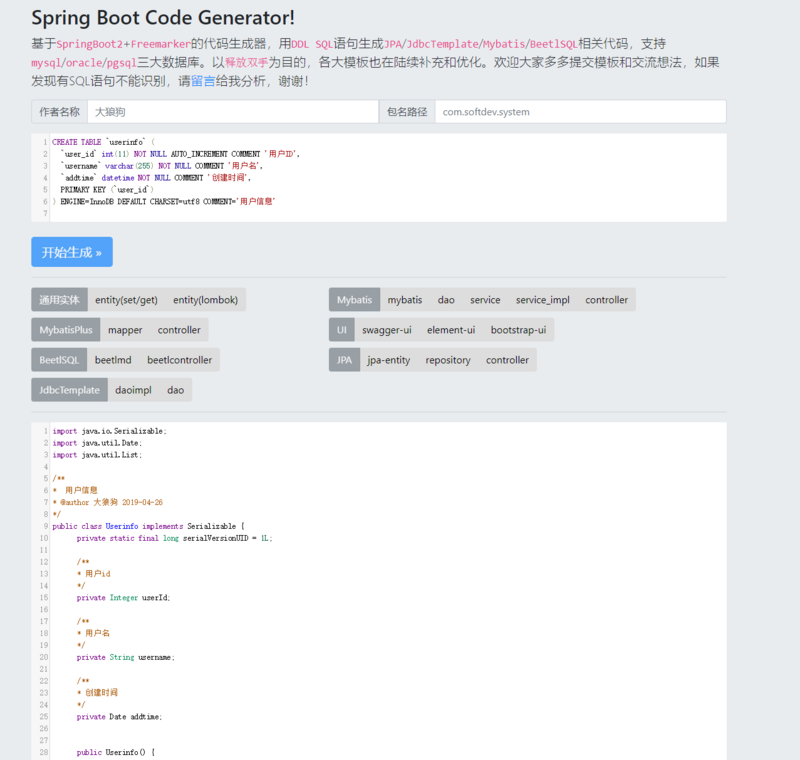Screen dimensions: 800x760
Task: Pick the bootstrap-ui template
Action: click(x=518, y=330)
